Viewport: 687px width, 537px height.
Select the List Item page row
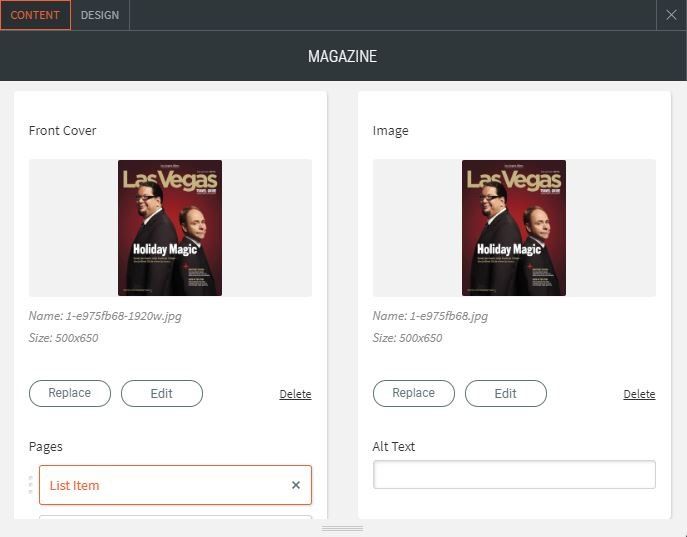[175, 485]
